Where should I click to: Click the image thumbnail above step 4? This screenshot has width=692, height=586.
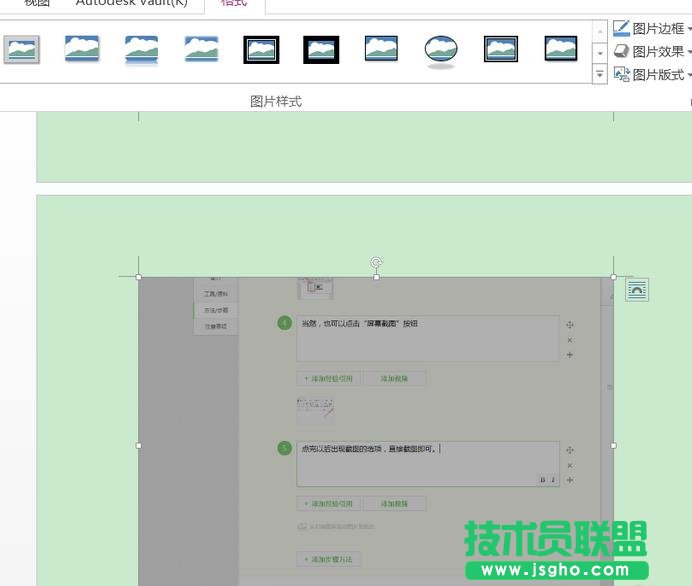pyautogui.click(x=315, y=288)
